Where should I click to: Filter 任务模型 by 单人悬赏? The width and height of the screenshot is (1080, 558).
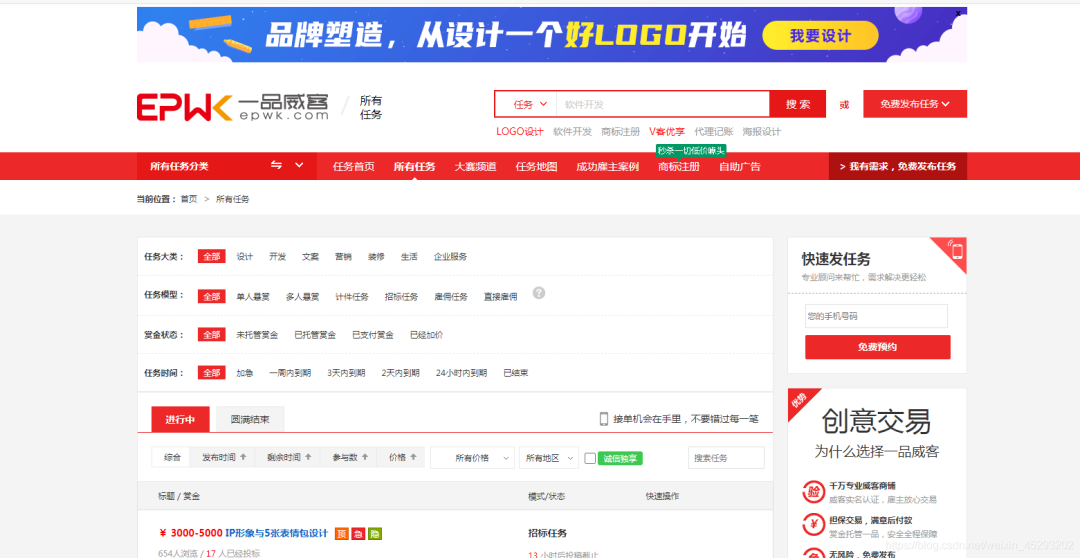point(253,296)
